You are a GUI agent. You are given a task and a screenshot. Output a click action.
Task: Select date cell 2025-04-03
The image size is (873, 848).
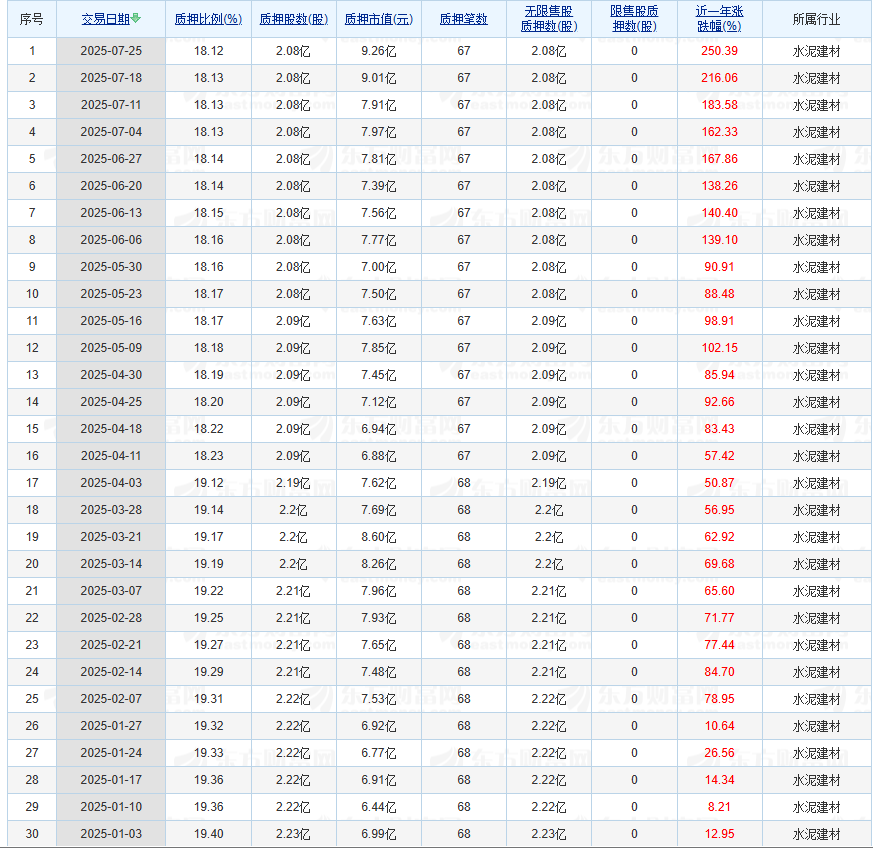click(x=111, y=483)
